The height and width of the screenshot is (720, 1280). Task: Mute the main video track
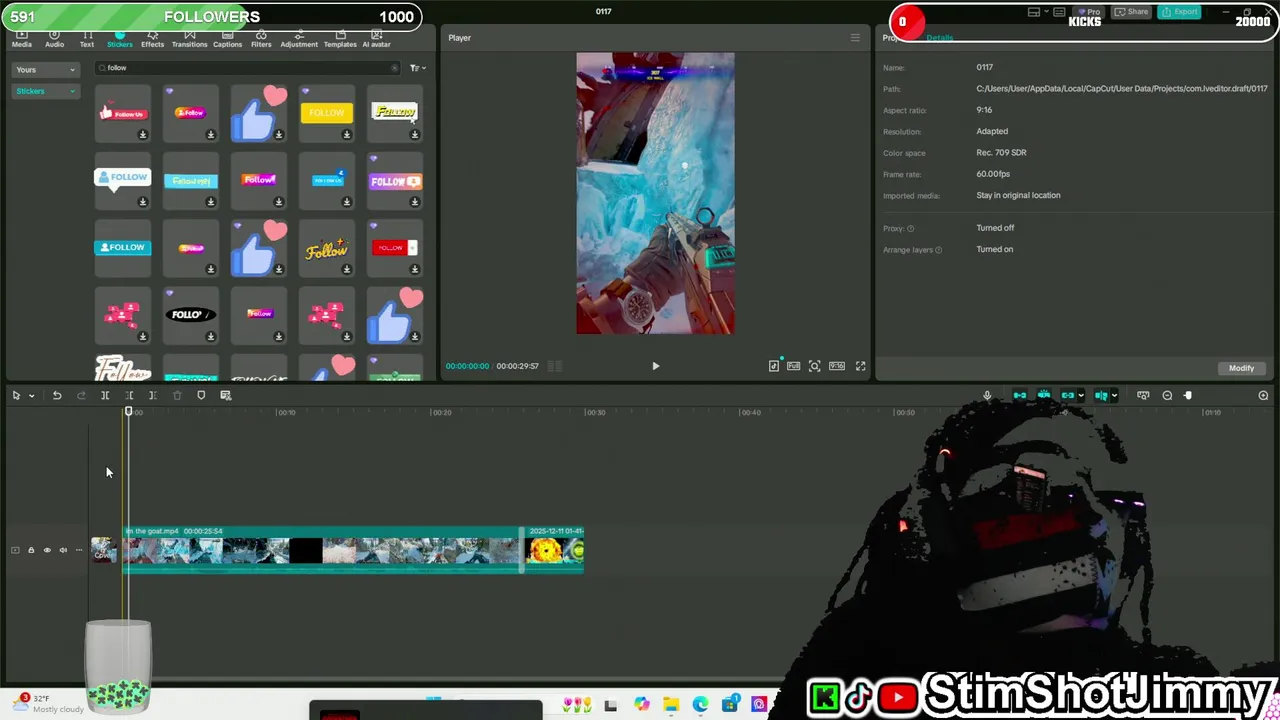click(63, 550)
